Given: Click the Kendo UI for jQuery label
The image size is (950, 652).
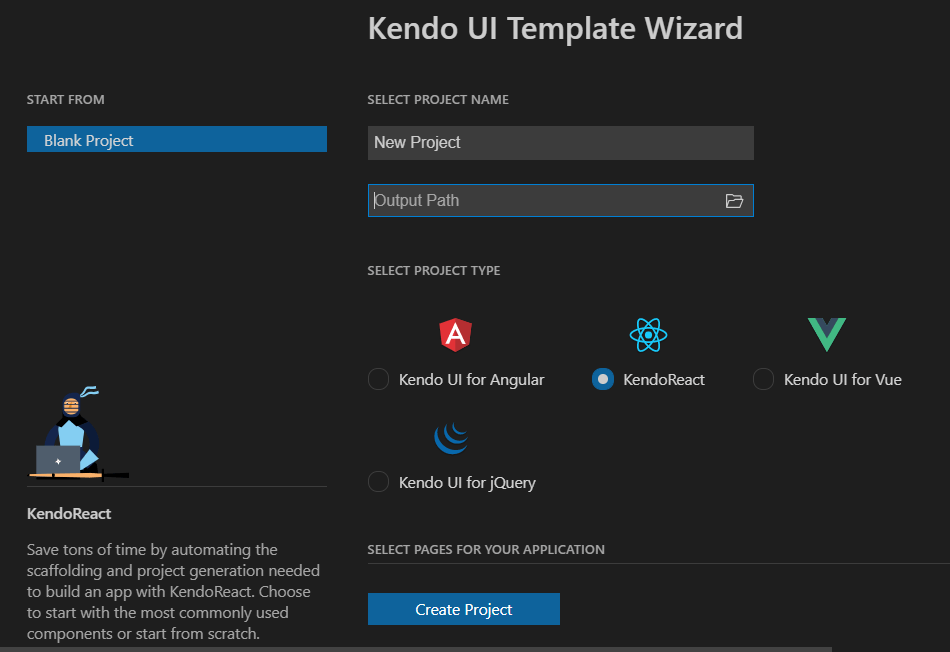Looking at the screenshot, I should (467, 483).
